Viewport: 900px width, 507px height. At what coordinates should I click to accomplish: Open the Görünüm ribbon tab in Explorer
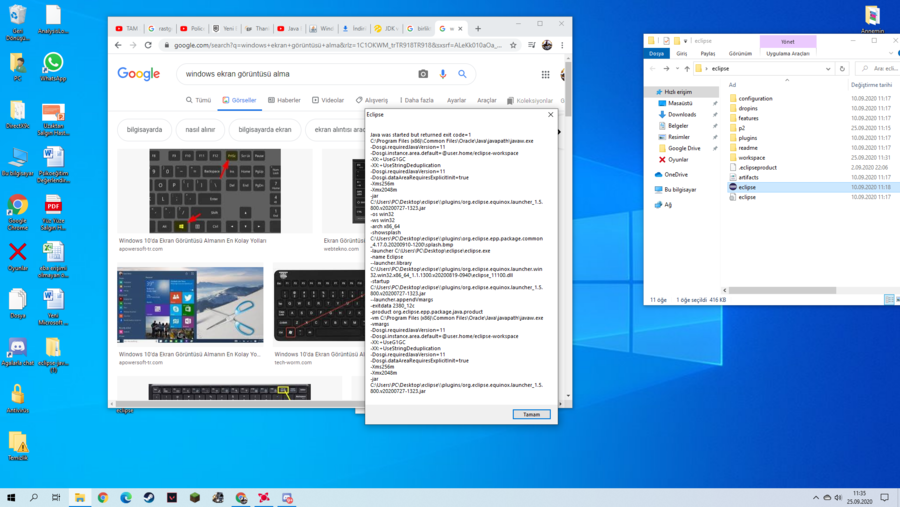pyautogui.click(x=740, y=54)
